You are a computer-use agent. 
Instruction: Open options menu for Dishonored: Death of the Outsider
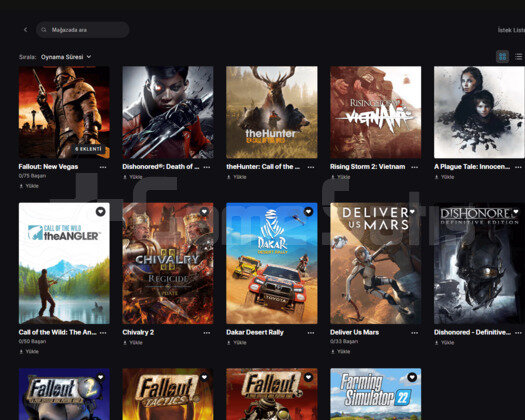coord(207,167)
